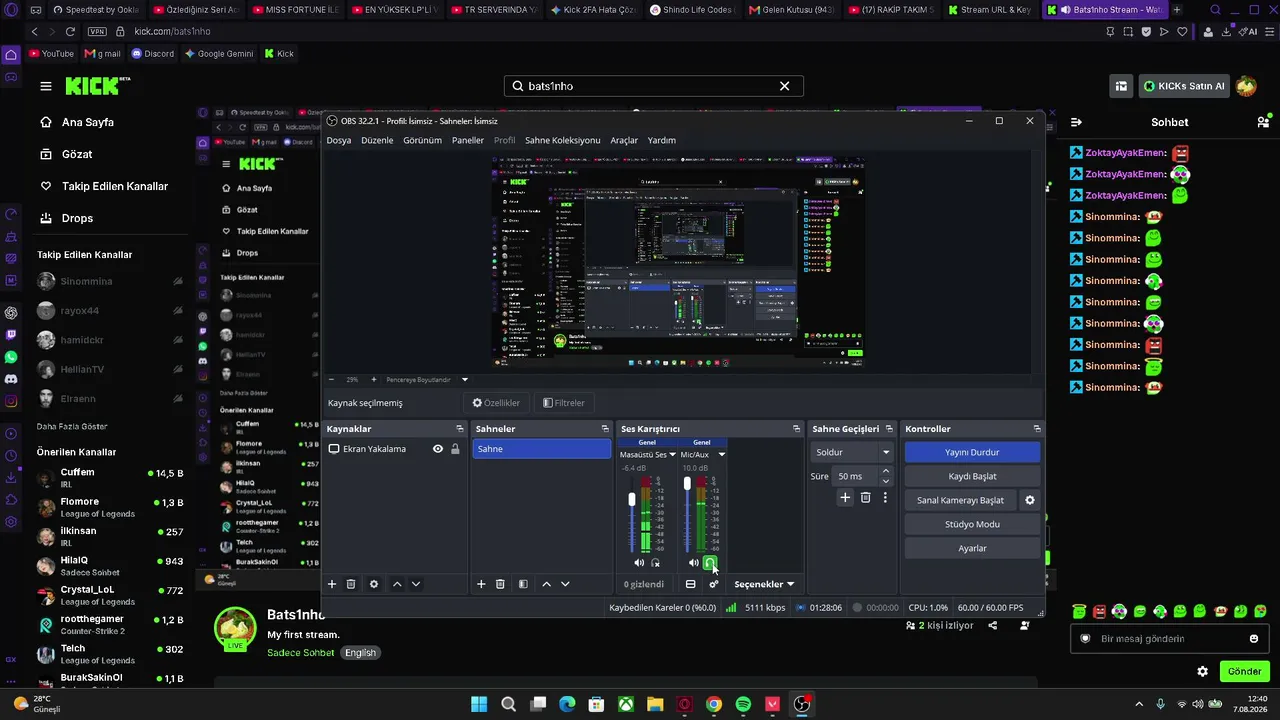Toggle Mic/Aux headphone monitoring
1280x720 pixels.
710,563
